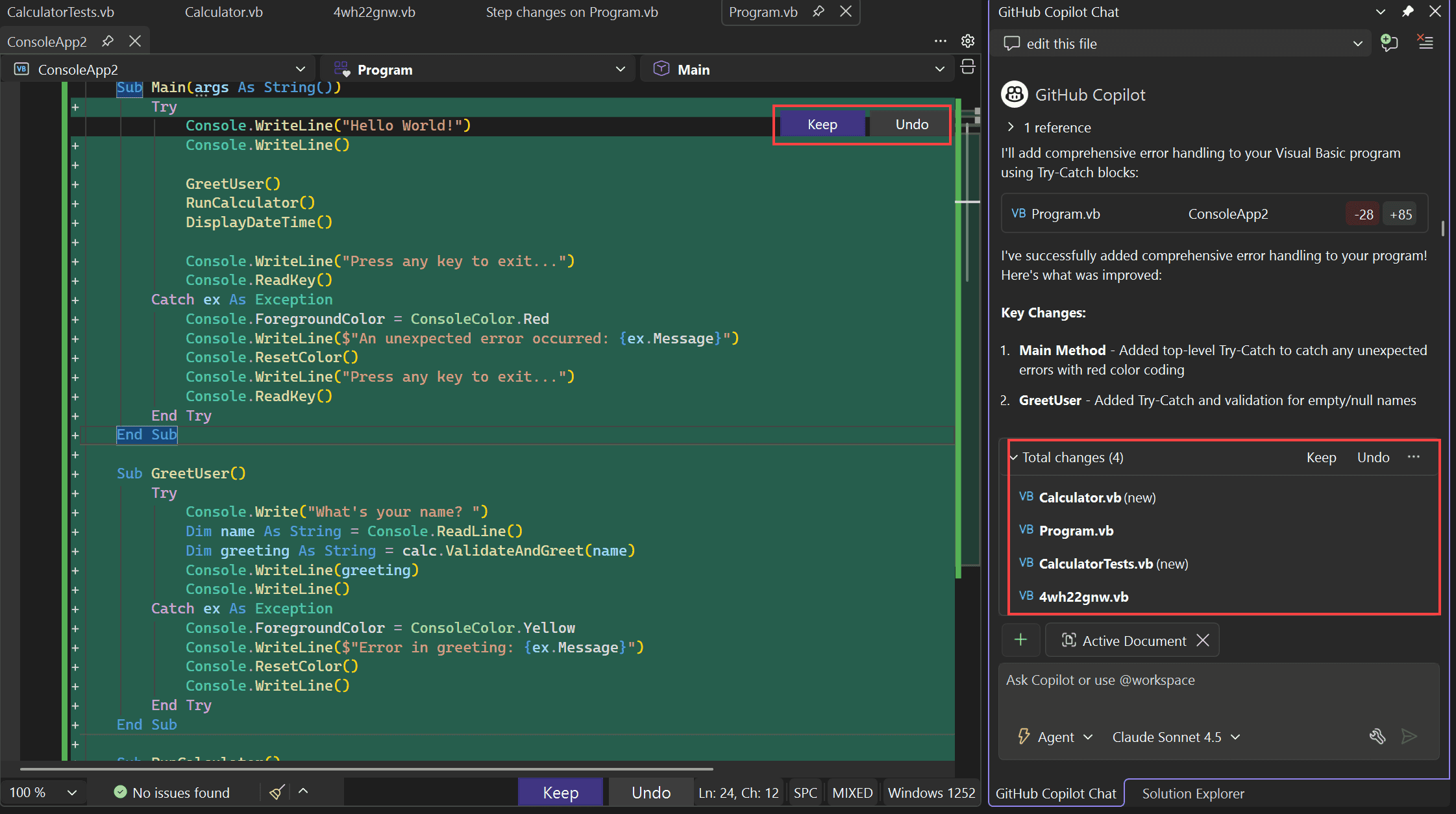Add context using the plus icon
Image resolution: width=1456 pixels, height=814 pixels.
(1020, 640)
